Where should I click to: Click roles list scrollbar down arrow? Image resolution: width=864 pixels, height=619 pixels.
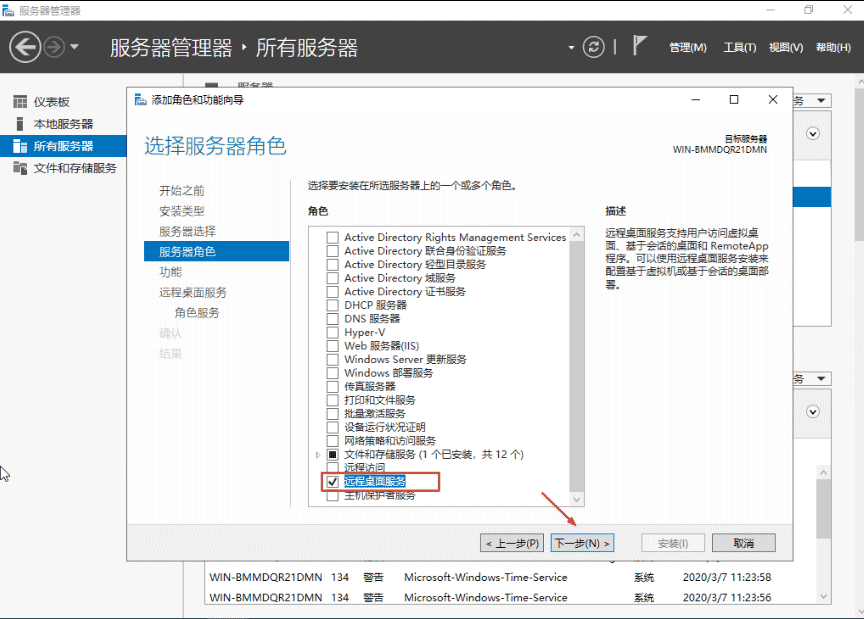coord(576,499)
